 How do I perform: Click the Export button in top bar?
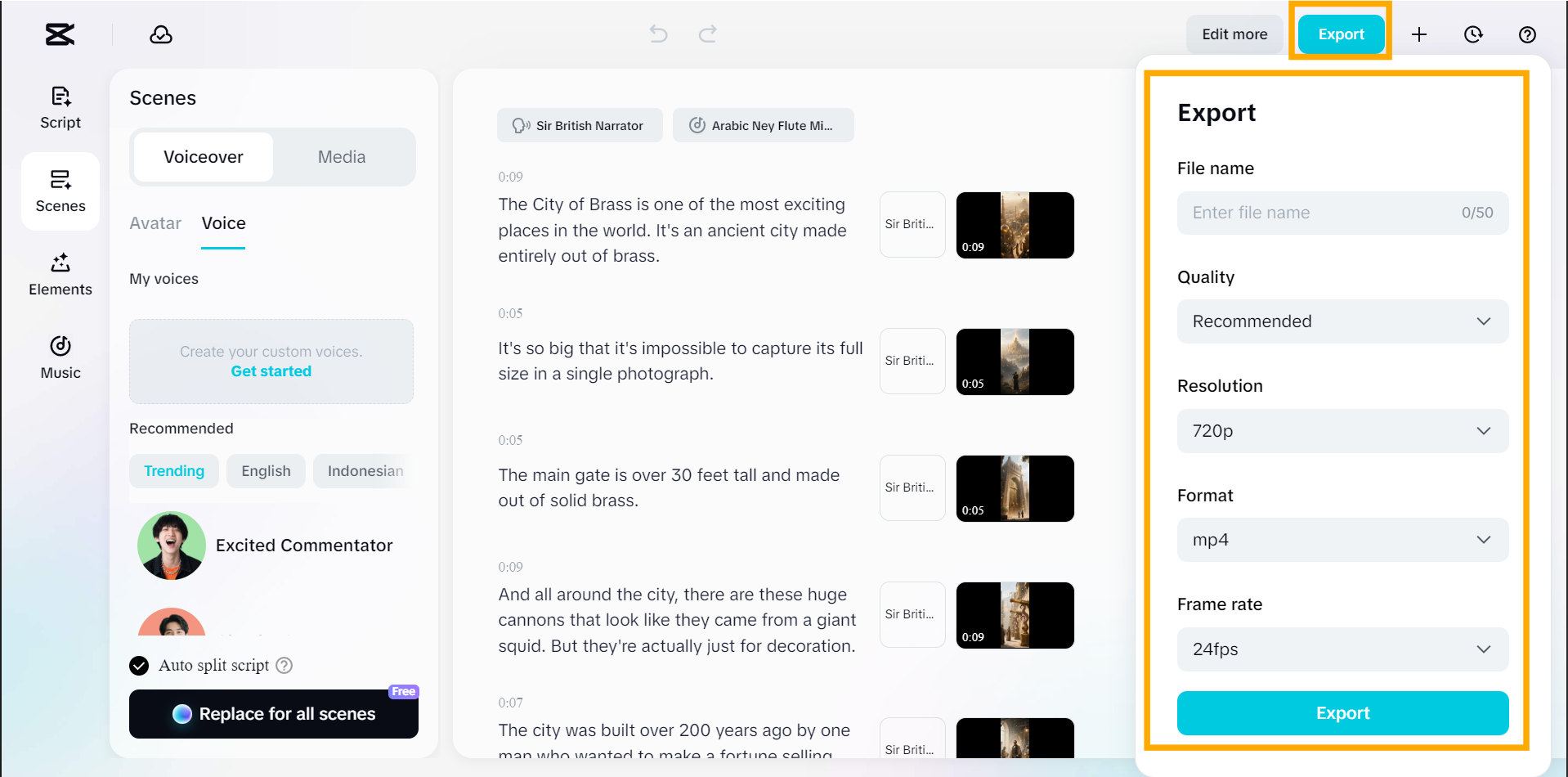coord(1341,34)
